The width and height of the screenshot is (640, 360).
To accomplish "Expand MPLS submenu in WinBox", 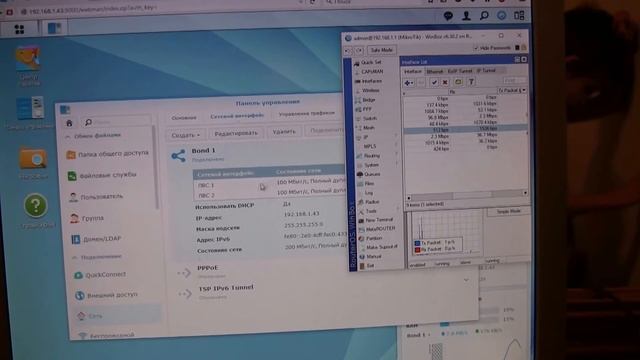I will [370, 146].
